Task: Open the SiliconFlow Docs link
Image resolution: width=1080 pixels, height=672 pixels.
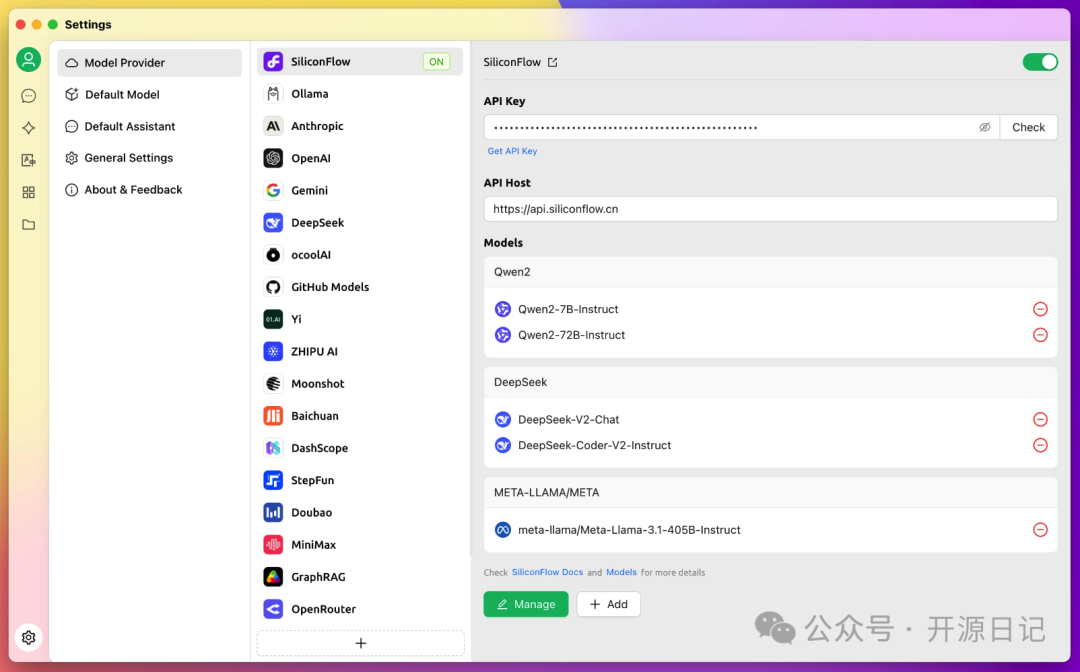Action: [547, 572]
